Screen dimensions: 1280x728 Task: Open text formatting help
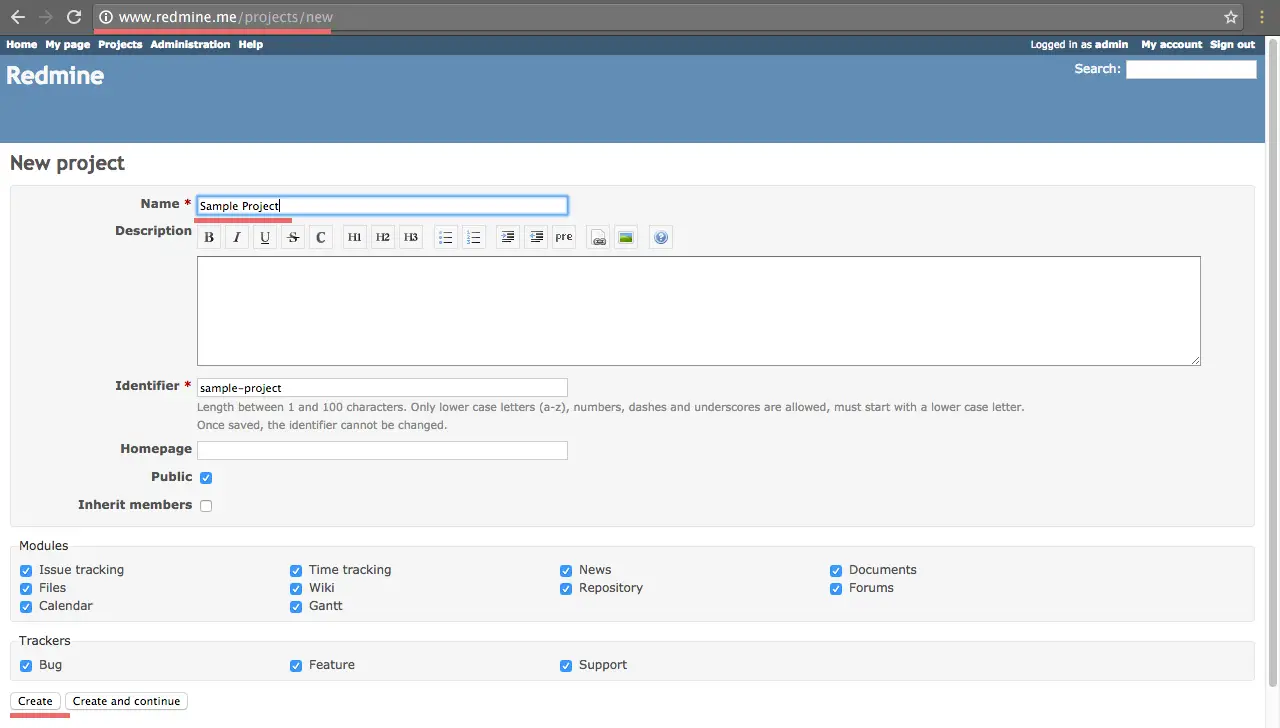click(x=660, y=237)
